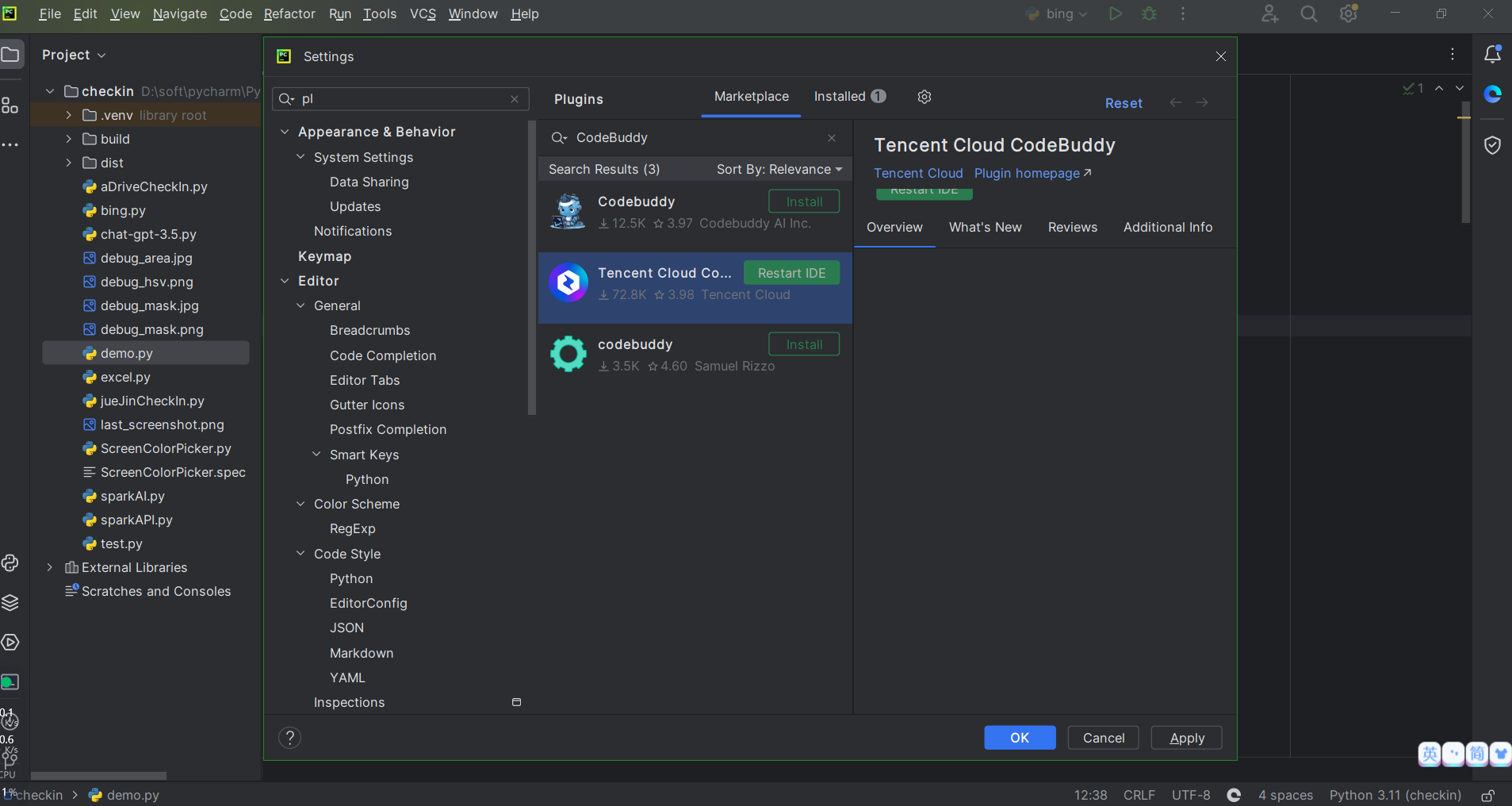Select the codebuddy teal gear plugin icon
1512x806 pixels.
pyautogui.click(x=568, y=354)
